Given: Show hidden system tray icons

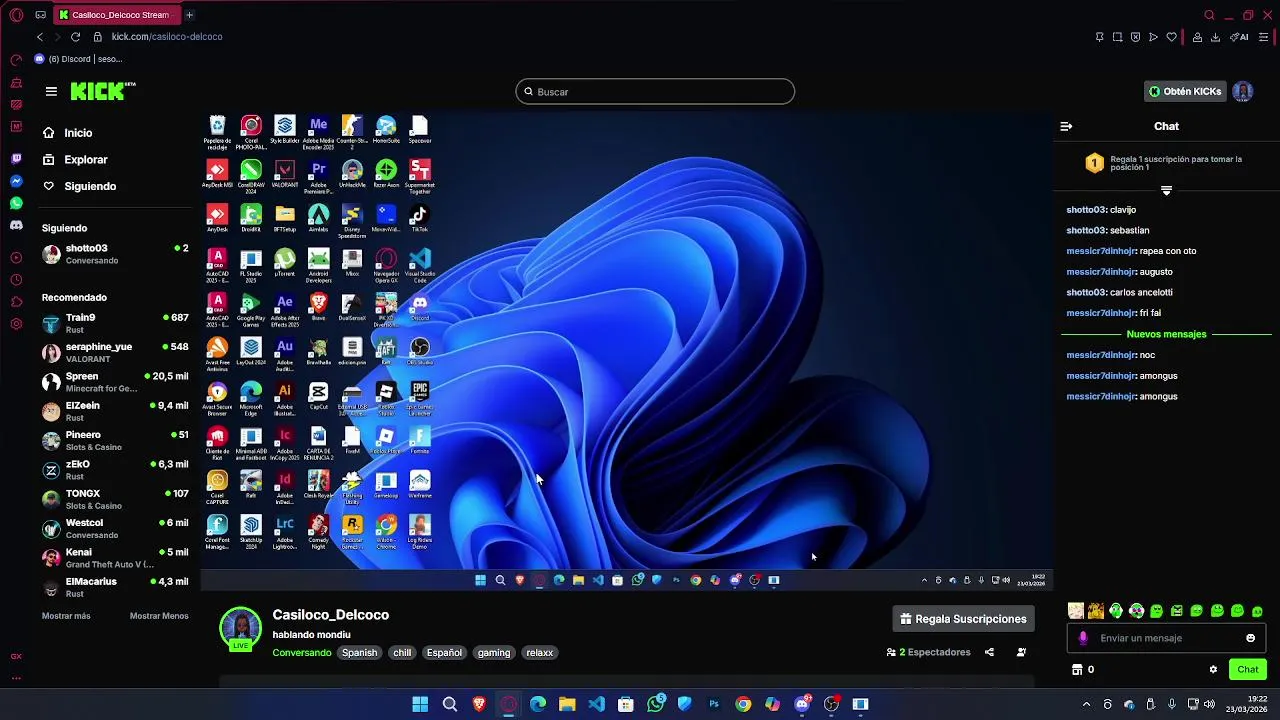Looking at the screenshot, I should [1086, 704].
